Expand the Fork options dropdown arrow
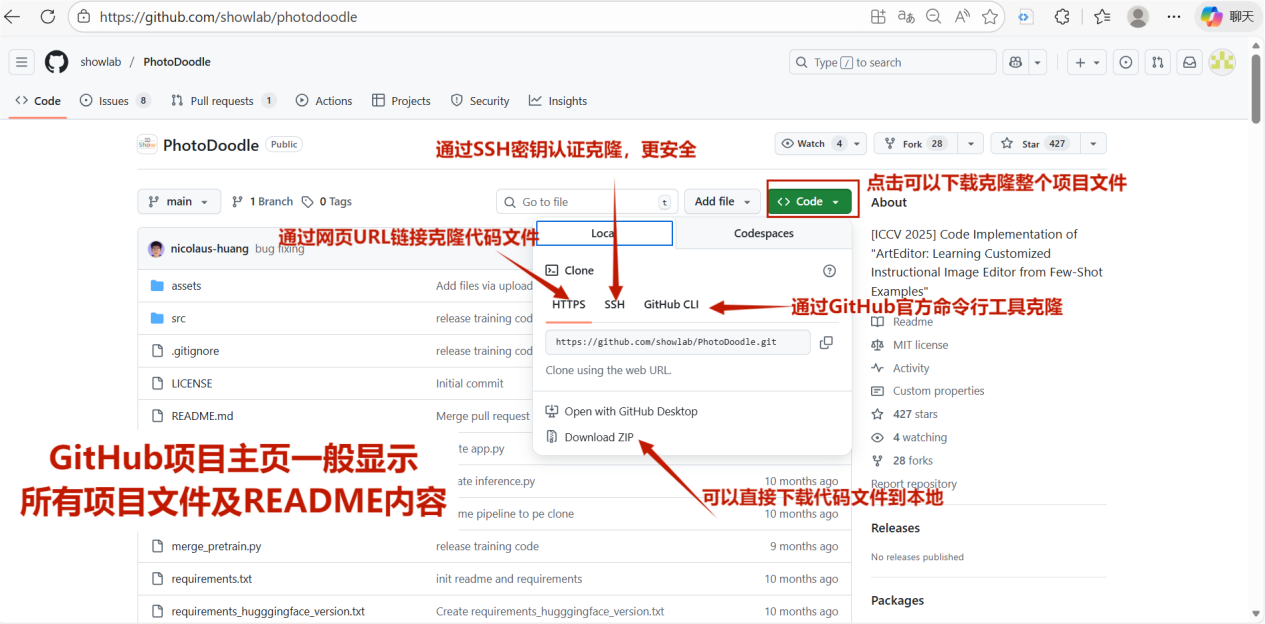The height and width of the screenshot is (624, 1265). pyautogui.click(x=970, y=144)
